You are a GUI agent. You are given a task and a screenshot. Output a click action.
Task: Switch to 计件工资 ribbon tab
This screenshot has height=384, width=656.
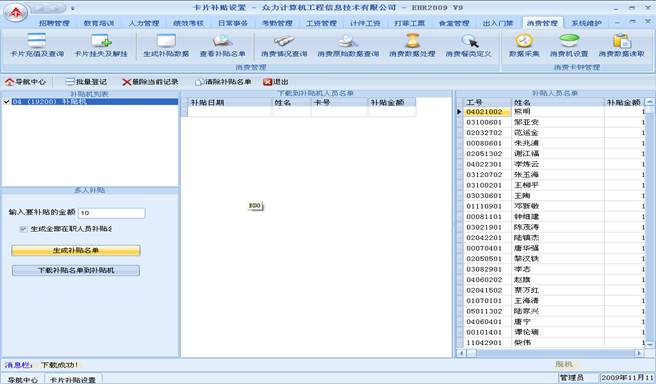365,23
